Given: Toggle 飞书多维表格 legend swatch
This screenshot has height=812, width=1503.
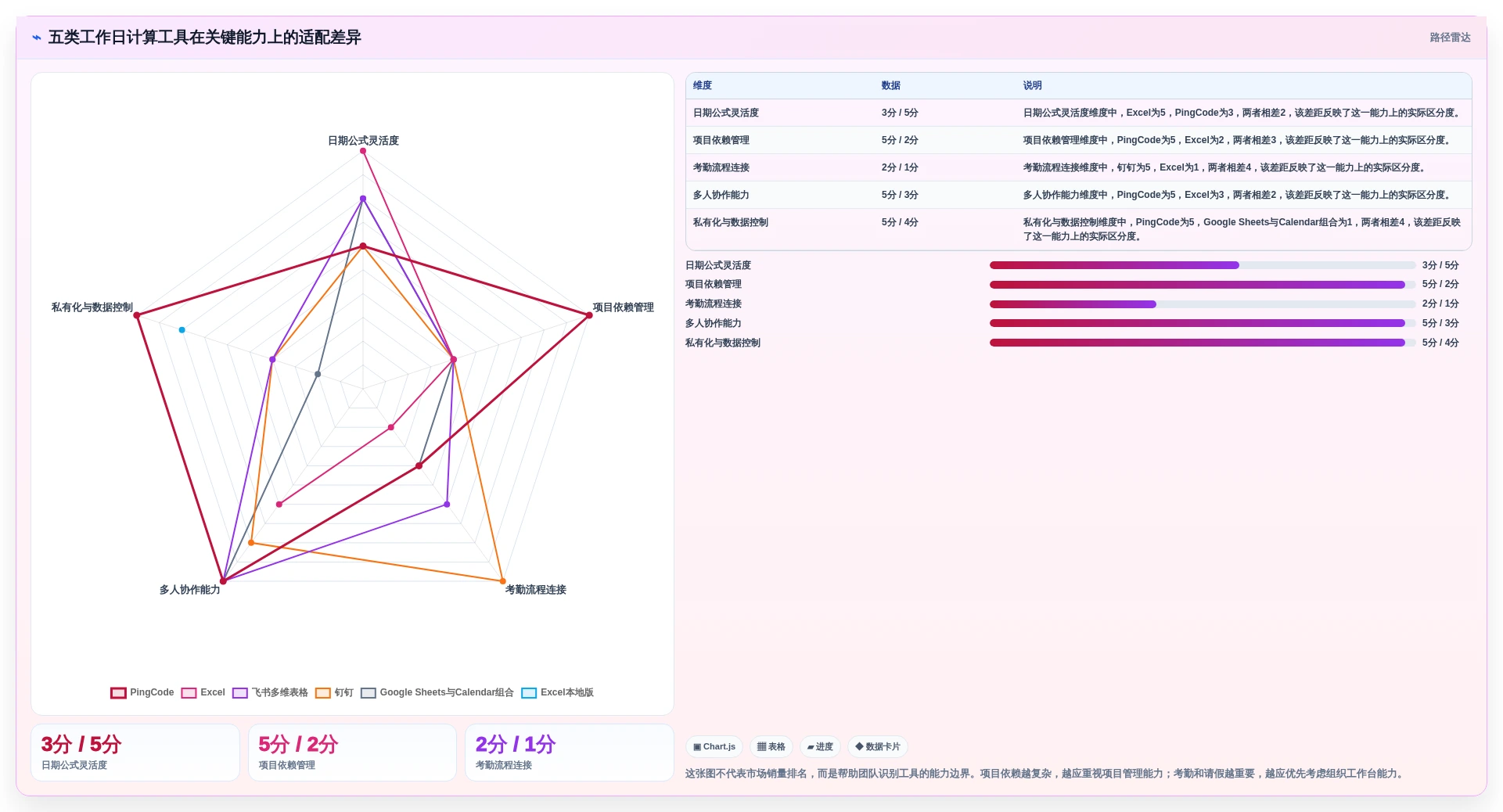Looking at the screenshot, I should (240, 693).
